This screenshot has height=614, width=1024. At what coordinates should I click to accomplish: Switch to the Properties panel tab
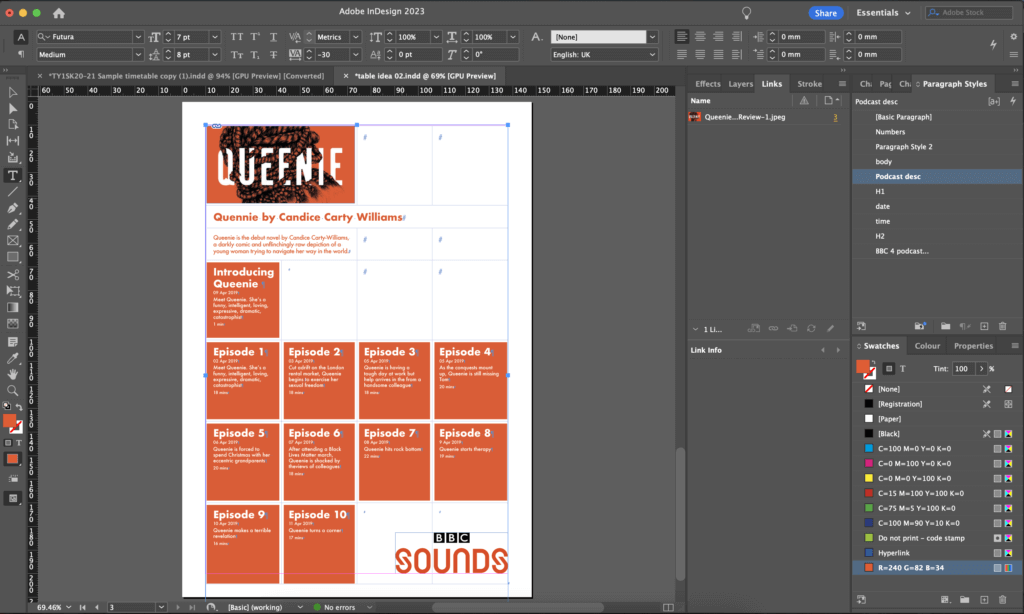973,346
